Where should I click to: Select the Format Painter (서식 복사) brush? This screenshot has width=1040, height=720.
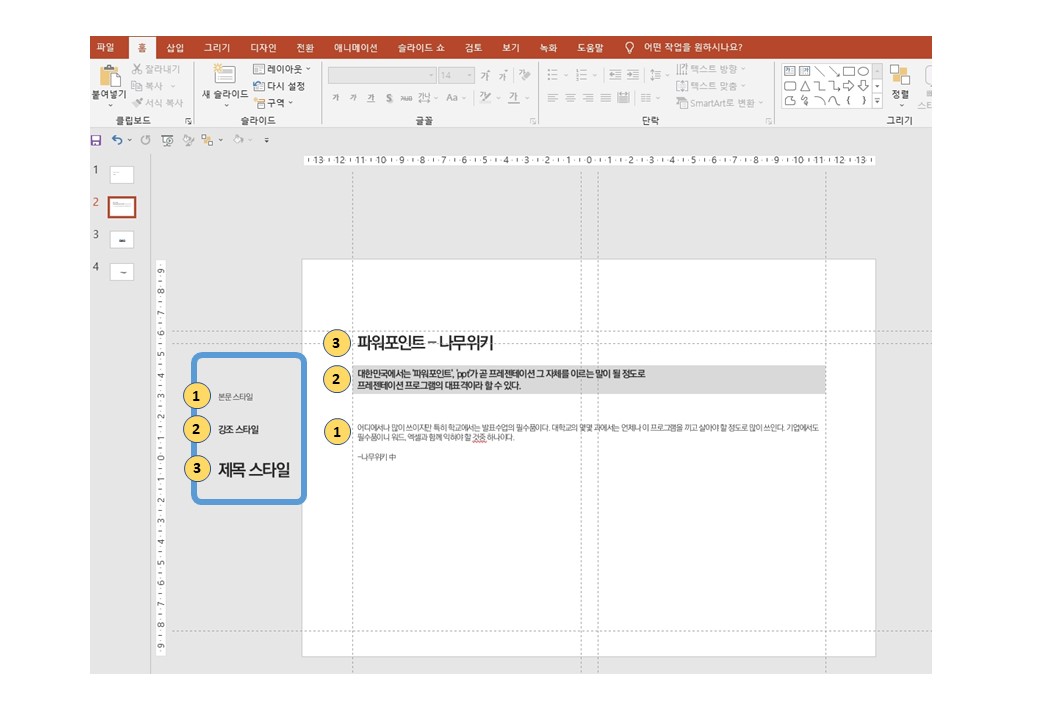pos(157,103)
